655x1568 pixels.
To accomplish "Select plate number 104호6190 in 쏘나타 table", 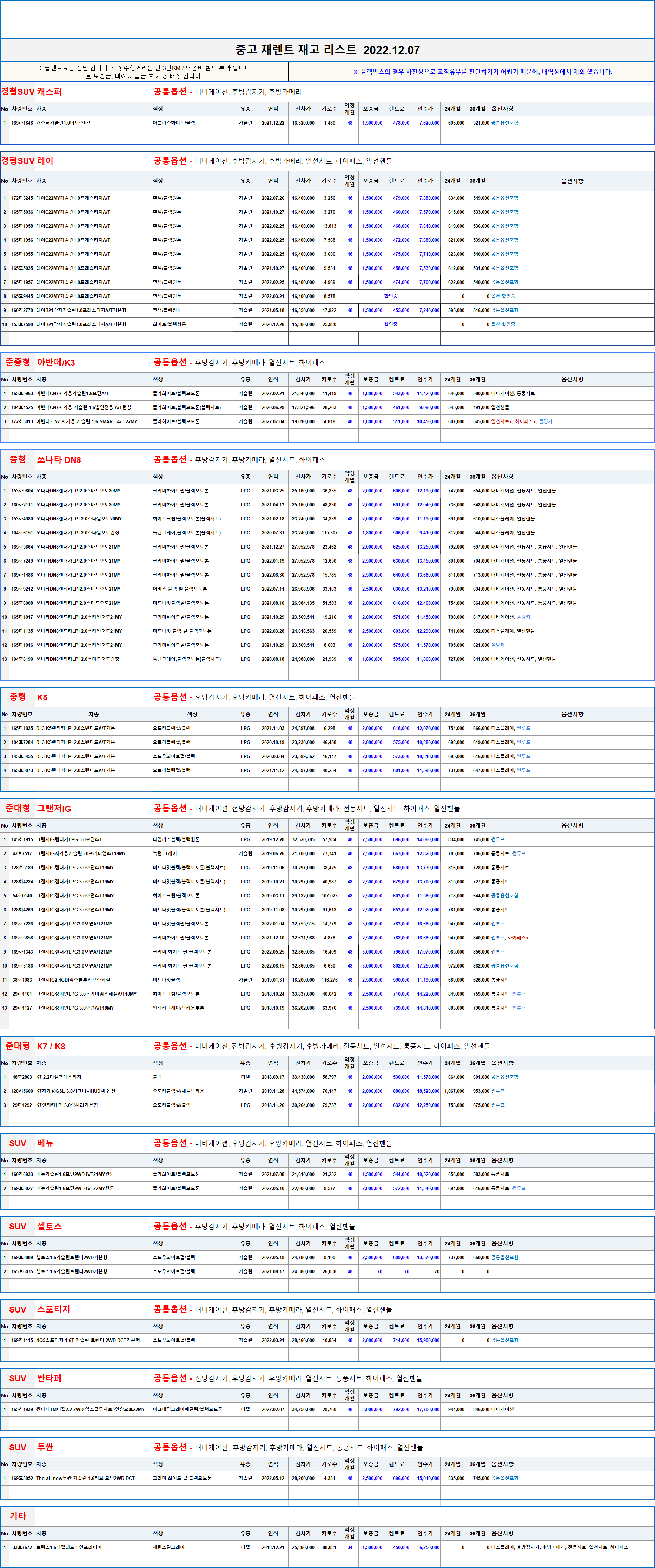I will [x=22, y=659].
